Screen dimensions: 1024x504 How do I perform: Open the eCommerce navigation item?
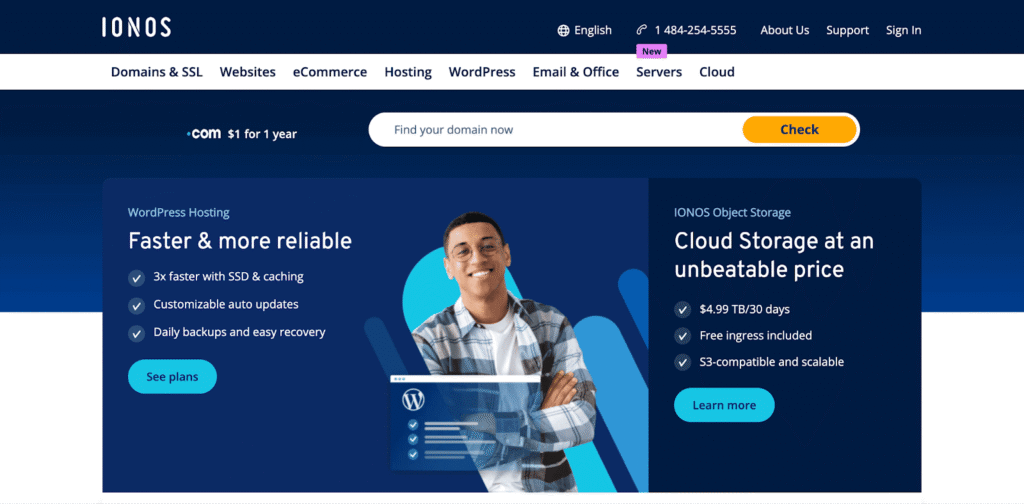click(329, 72)
